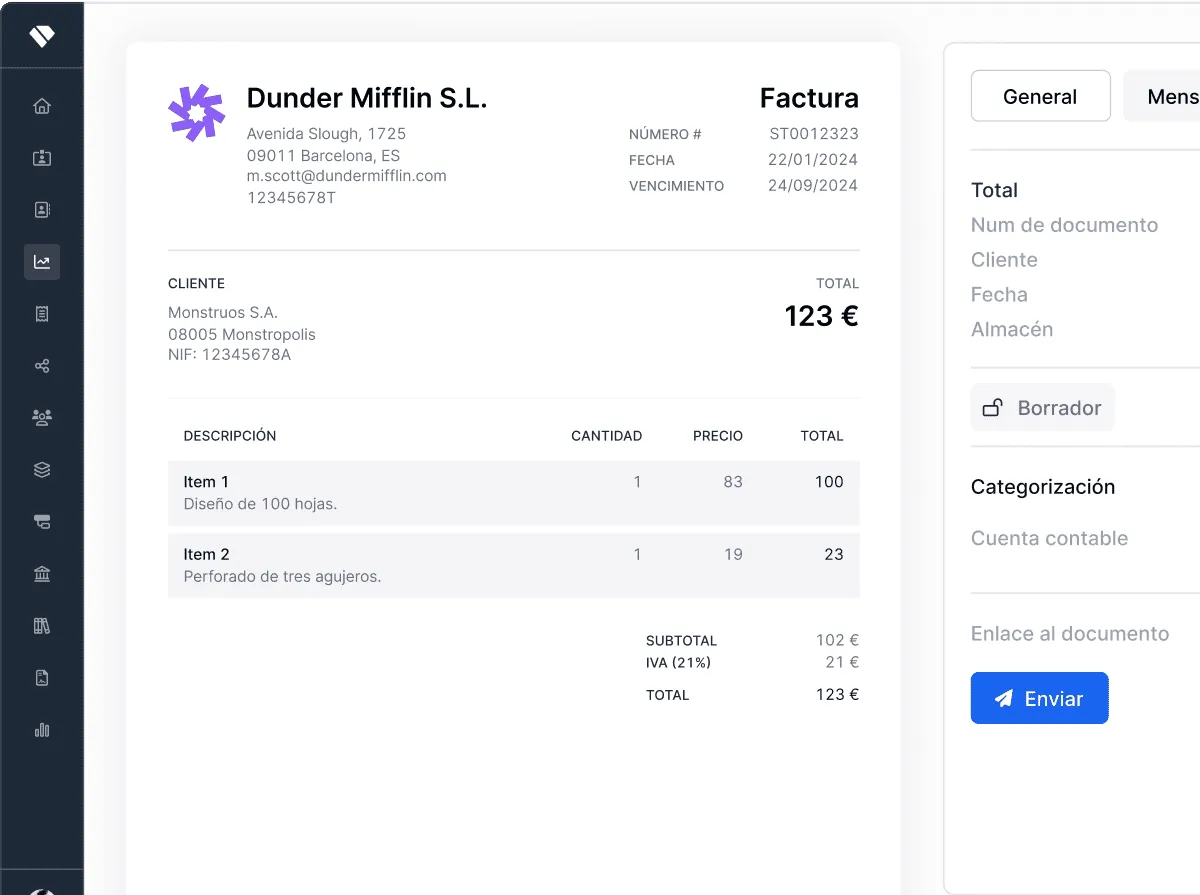This screenshot has height=895, width=1200.
Task: Click the Diseño de 100 hojas description
Action: (260, 504)
